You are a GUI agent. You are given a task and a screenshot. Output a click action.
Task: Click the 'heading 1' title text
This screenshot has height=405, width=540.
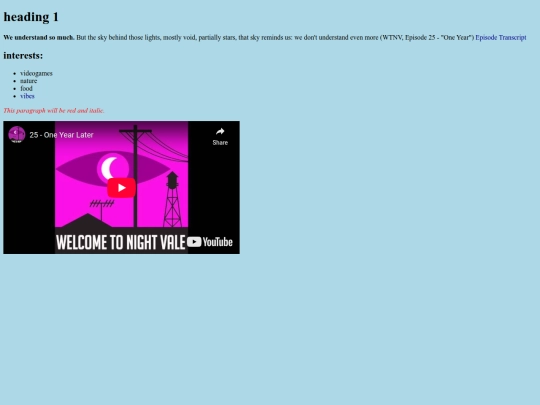[31, 17]
